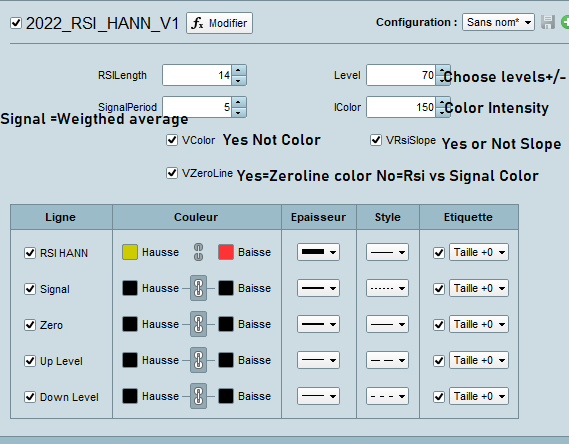The image size is (569, 444).
Task: Click the green add configuration icon
Action: 565,22
